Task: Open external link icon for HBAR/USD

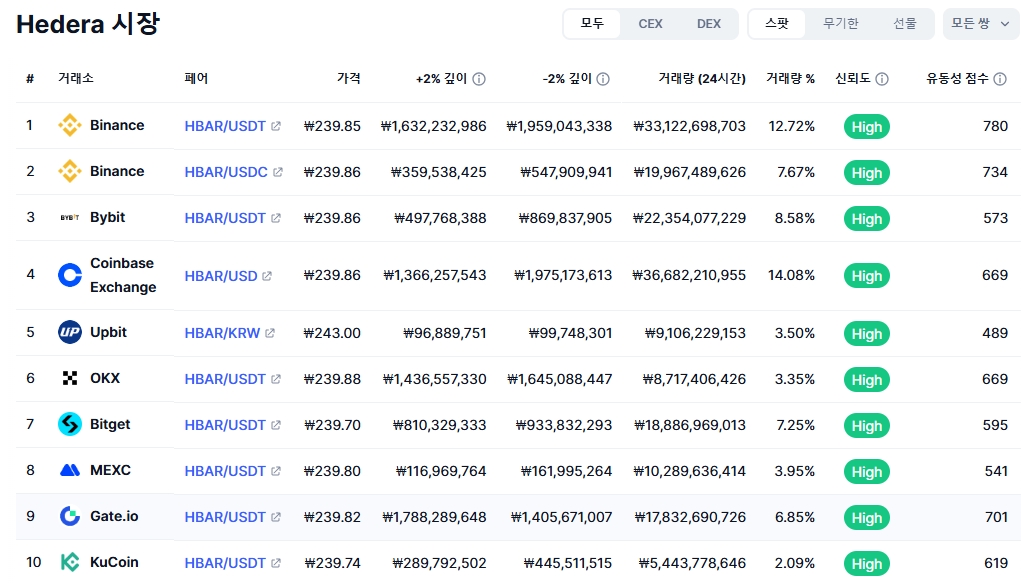Action: point(267,276)
